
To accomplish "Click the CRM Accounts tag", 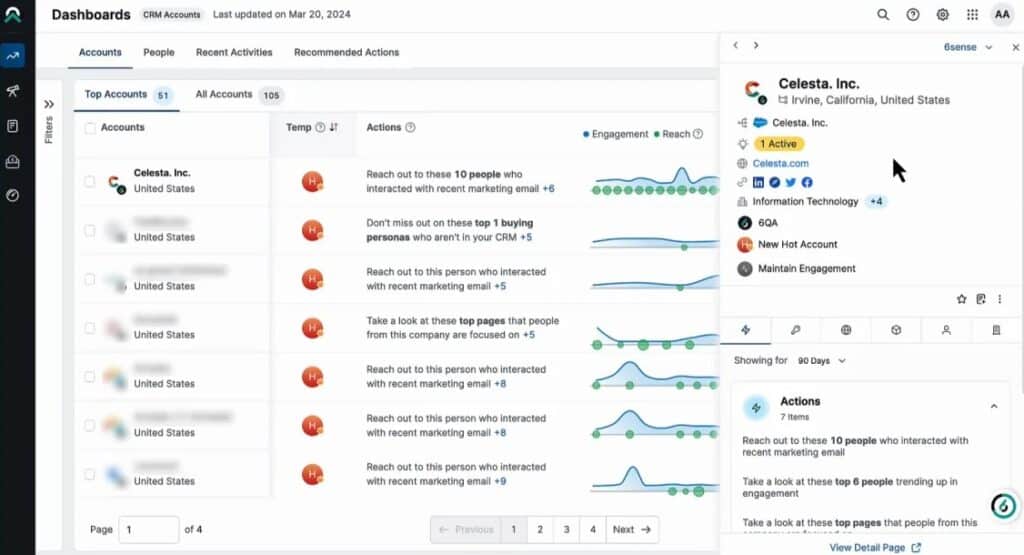I will click(x=172, y=14).
